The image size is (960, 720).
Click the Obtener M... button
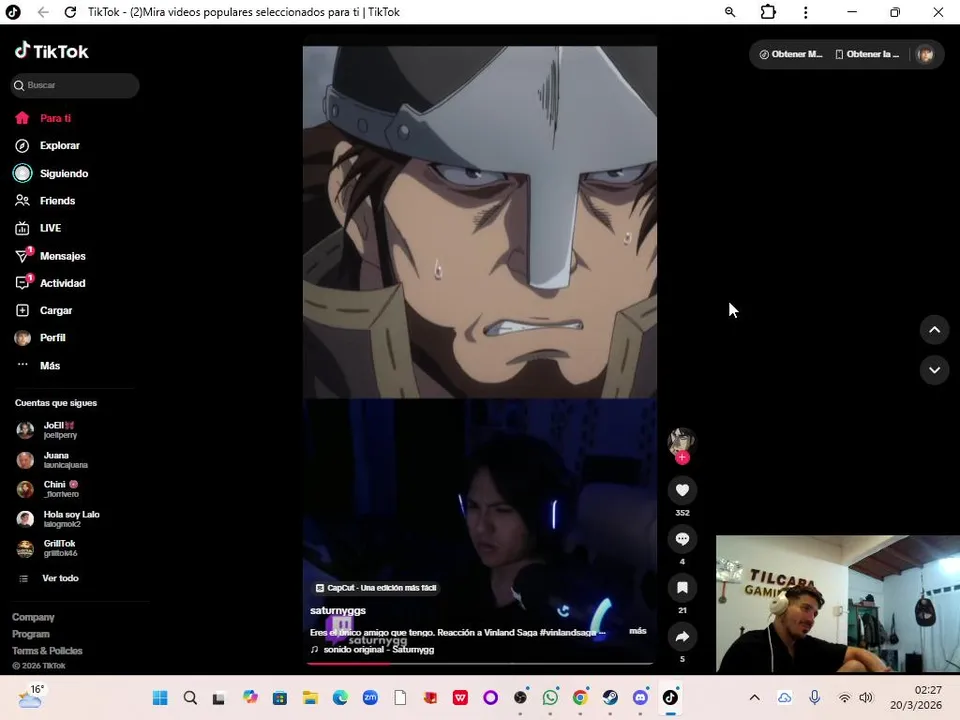791,54
